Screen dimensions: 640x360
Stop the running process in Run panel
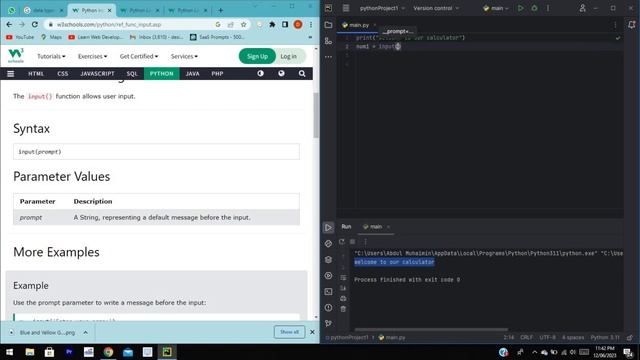(x=353, y=242)
